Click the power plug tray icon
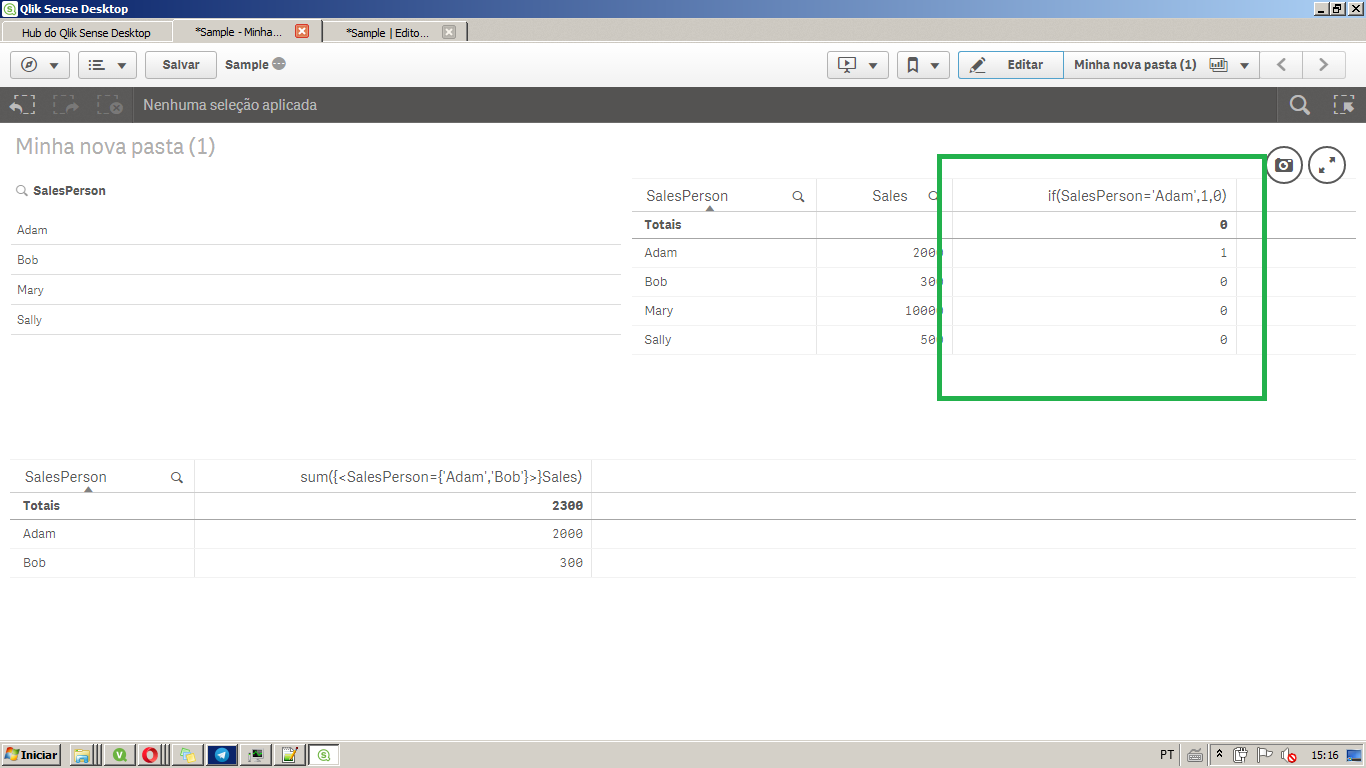This screenshot has width=1366, height=768. (1241, 755)
